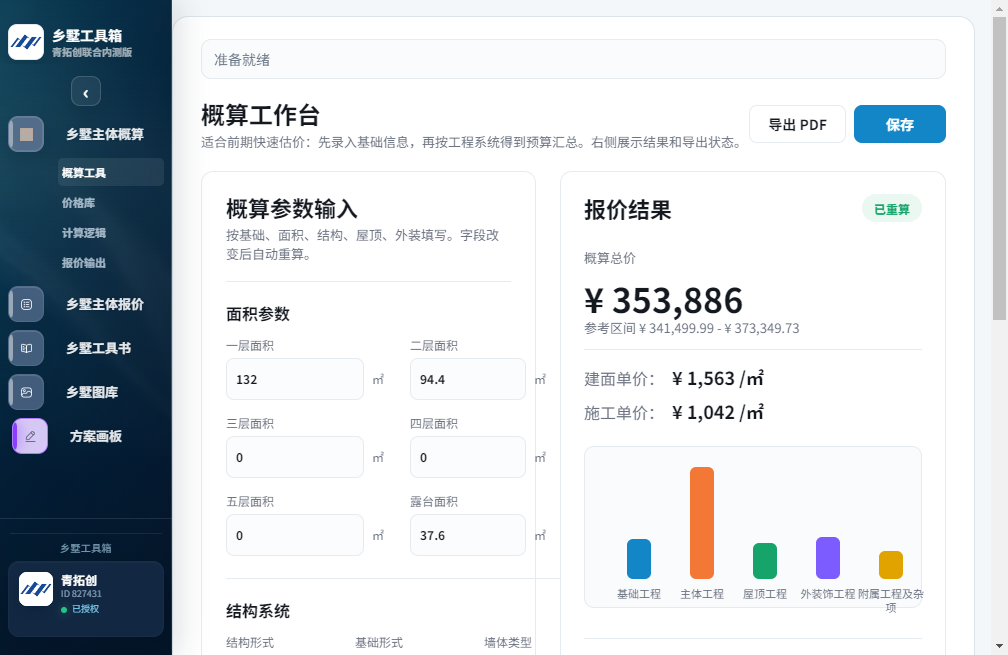Click the 报价结果 panel heading
The height and width of the screenshot is (655, 1008).
[x=627, y=210]
